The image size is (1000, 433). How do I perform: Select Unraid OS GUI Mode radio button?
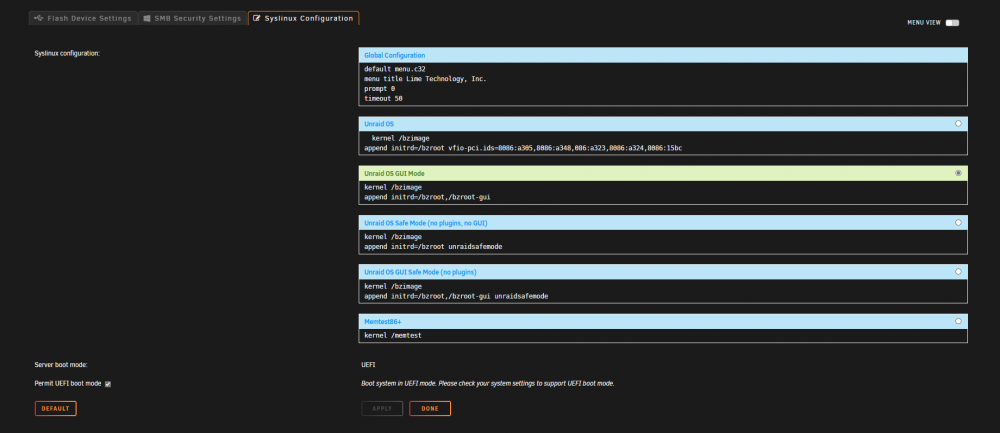[958, 173]
